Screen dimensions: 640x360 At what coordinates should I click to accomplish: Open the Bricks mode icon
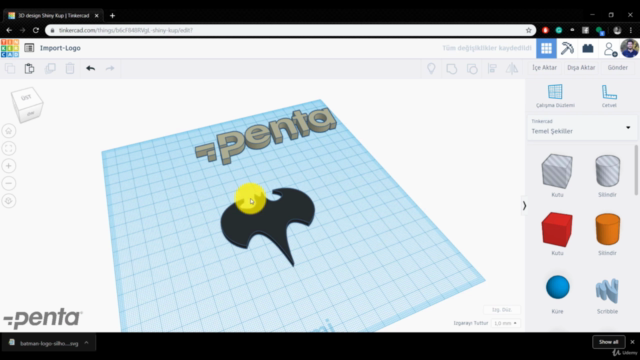coord(588,48)
